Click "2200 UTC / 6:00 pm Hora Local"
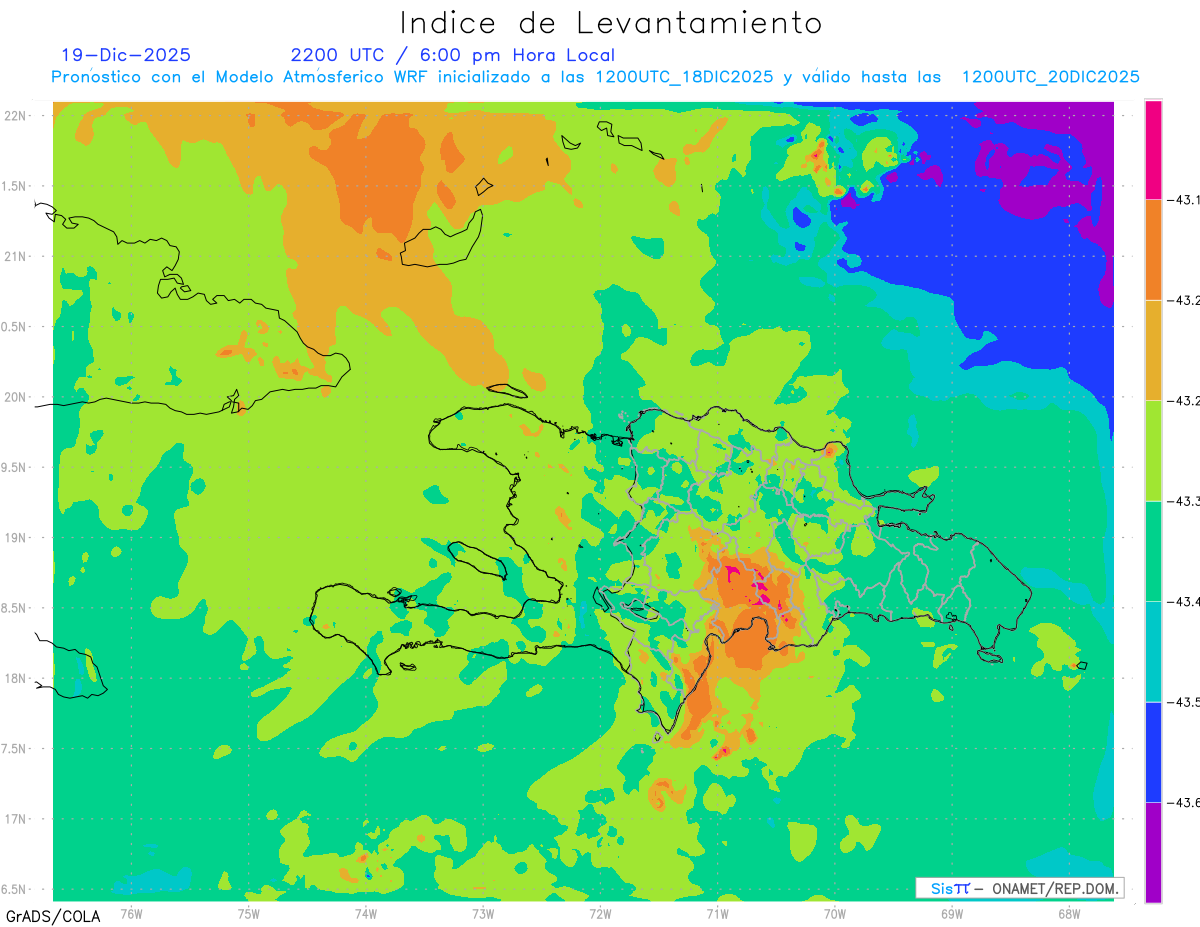The image size is (1200, 927). tap(453, 55)
